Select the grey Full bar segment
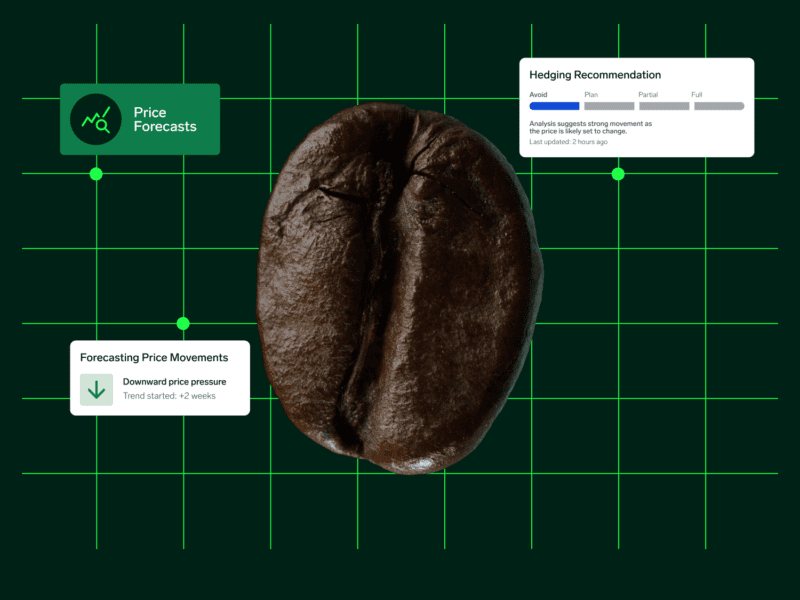800x600 pixels. point(719,106)
